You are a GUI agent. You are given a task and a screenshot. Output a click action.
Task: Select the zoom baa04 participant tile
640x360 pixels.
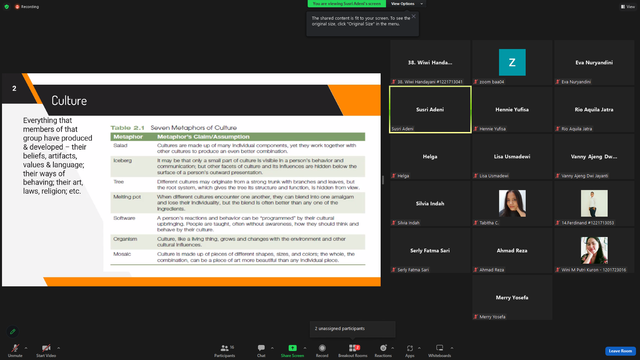(x=512, y=62)
